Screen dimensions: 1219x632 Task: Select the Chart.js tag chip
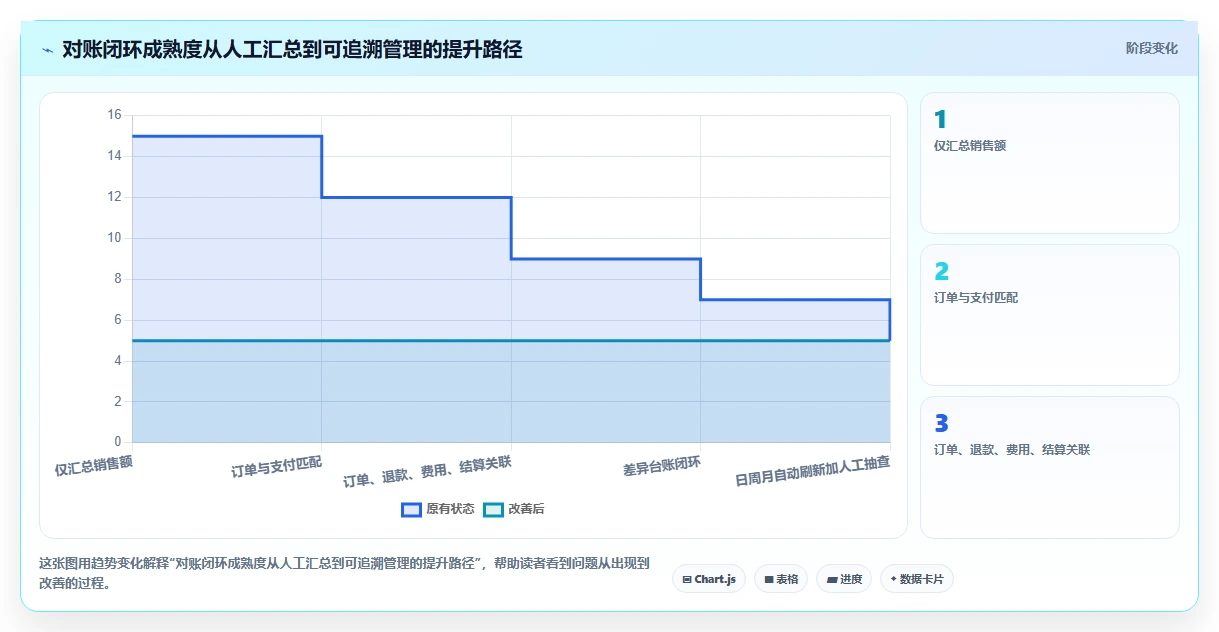[x=709, y=579]
